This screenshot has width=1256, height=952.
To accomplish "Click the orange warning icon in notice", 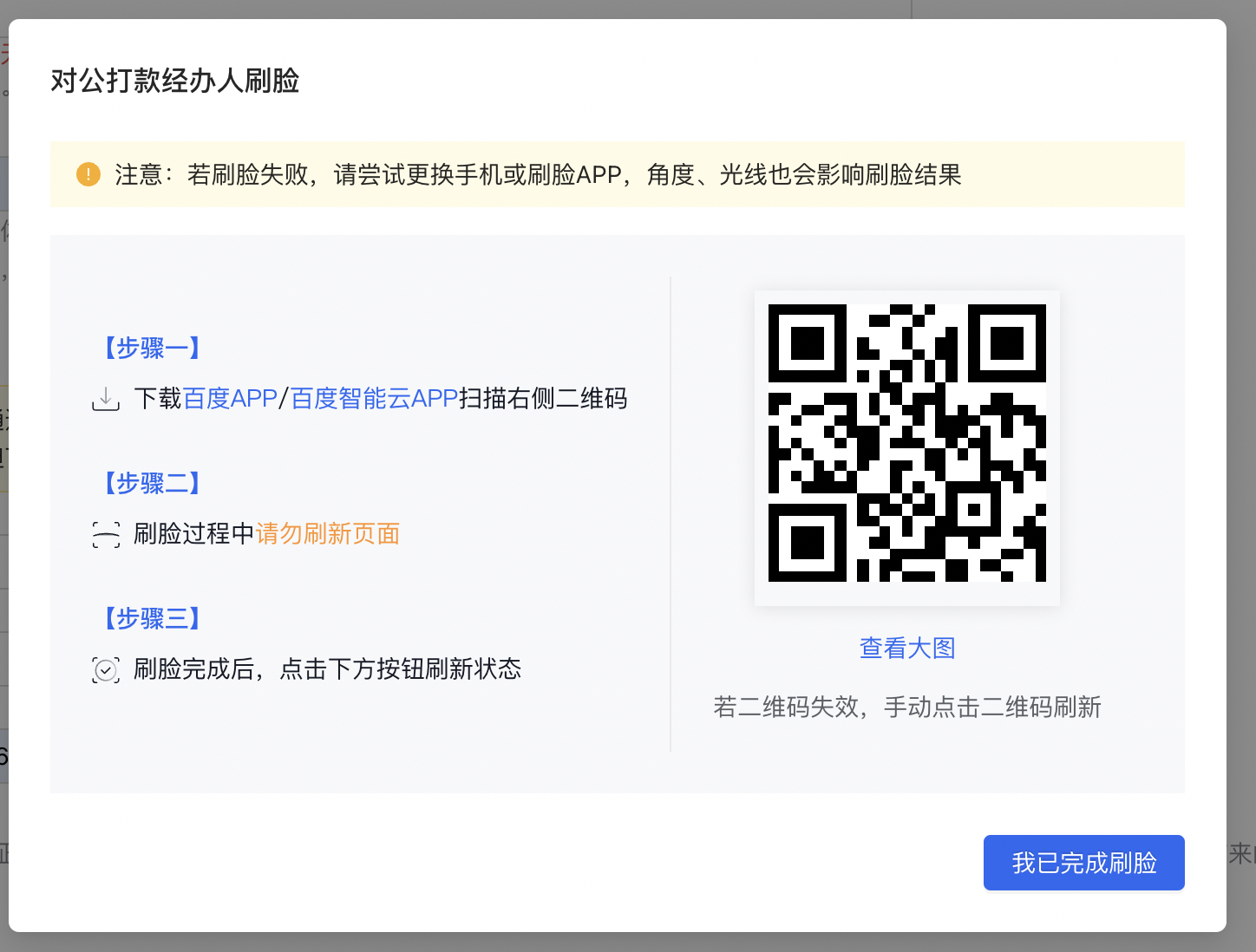I will coord(88,174).
